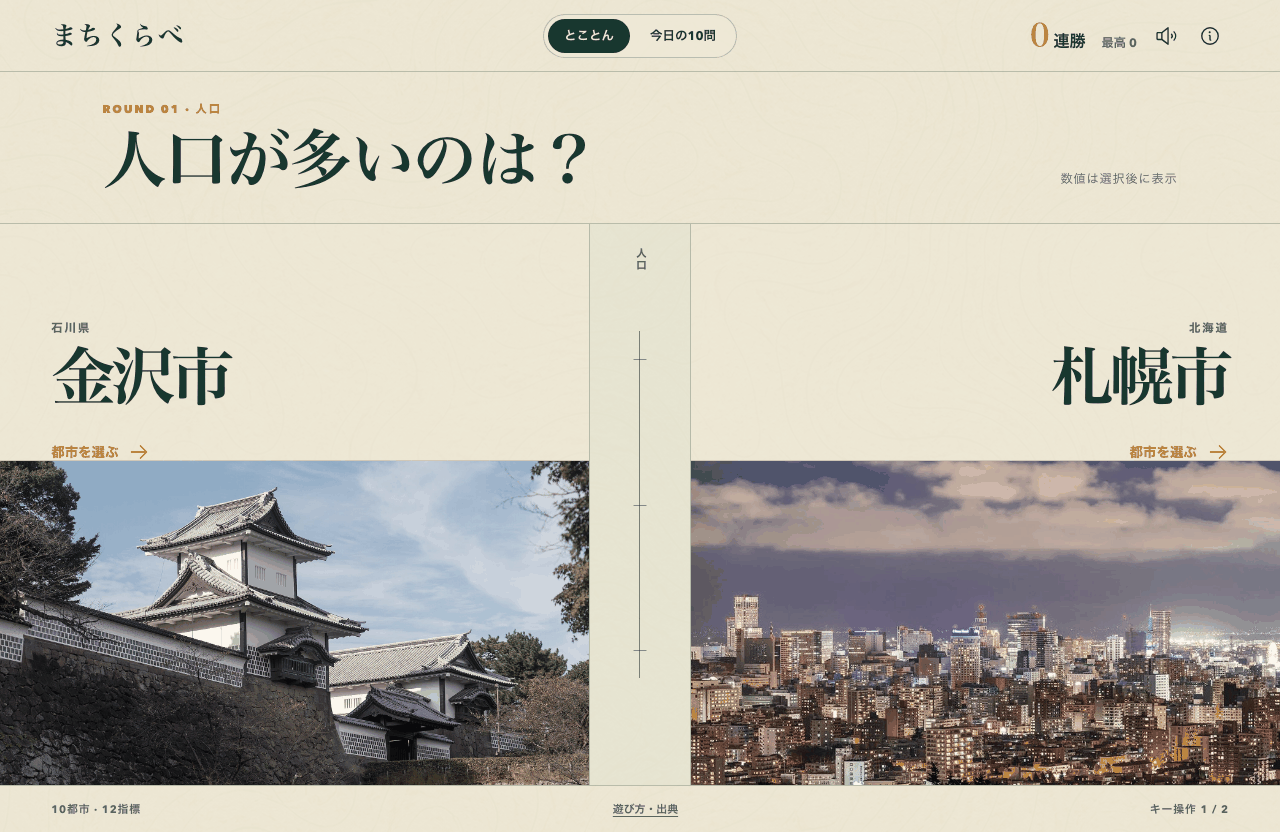The height and width of the screenshot is (832, 1280).
Task: Switch to 今日の10問 mode
Action: [x=683, y=36]
